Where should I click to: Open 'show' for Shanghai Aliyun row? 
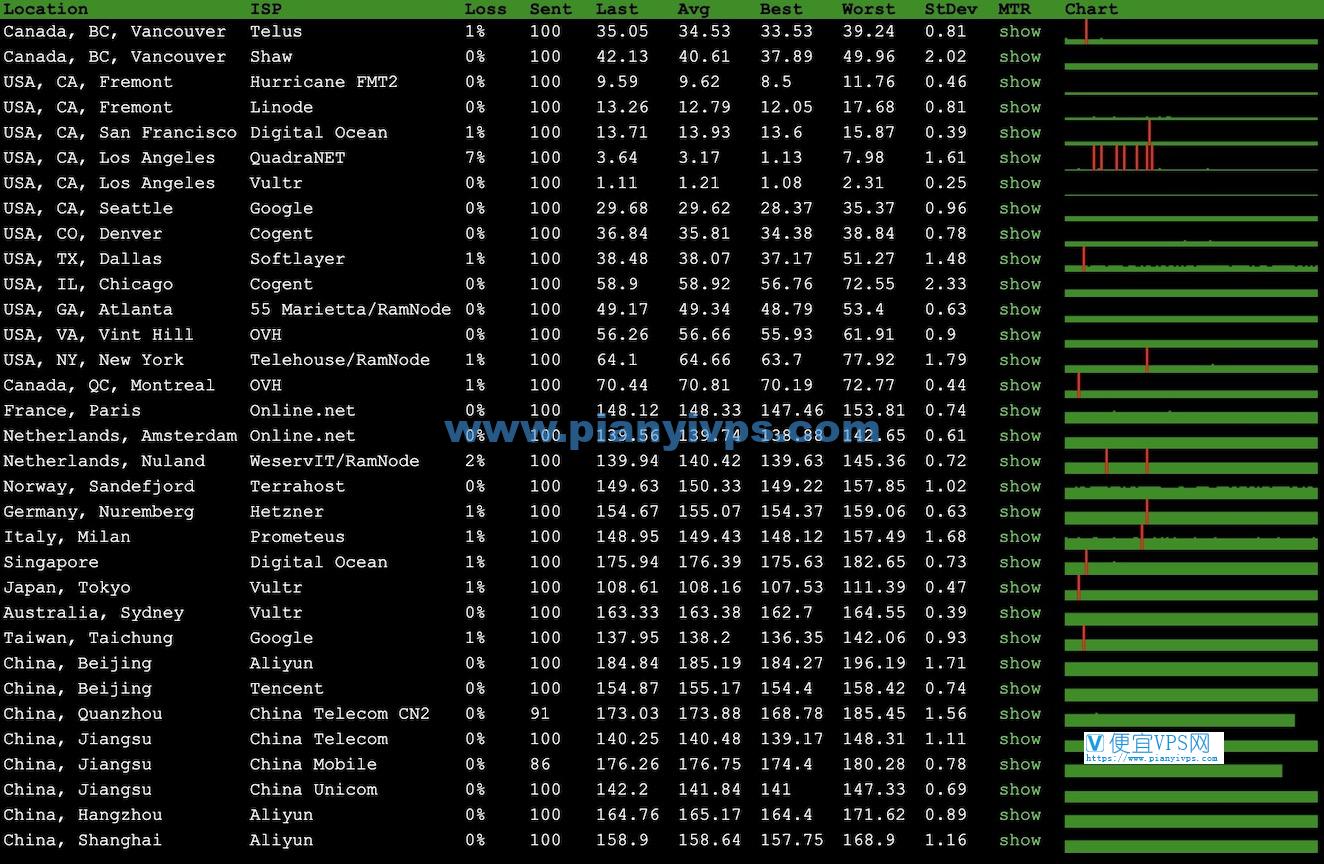(x=1020, y=840)
